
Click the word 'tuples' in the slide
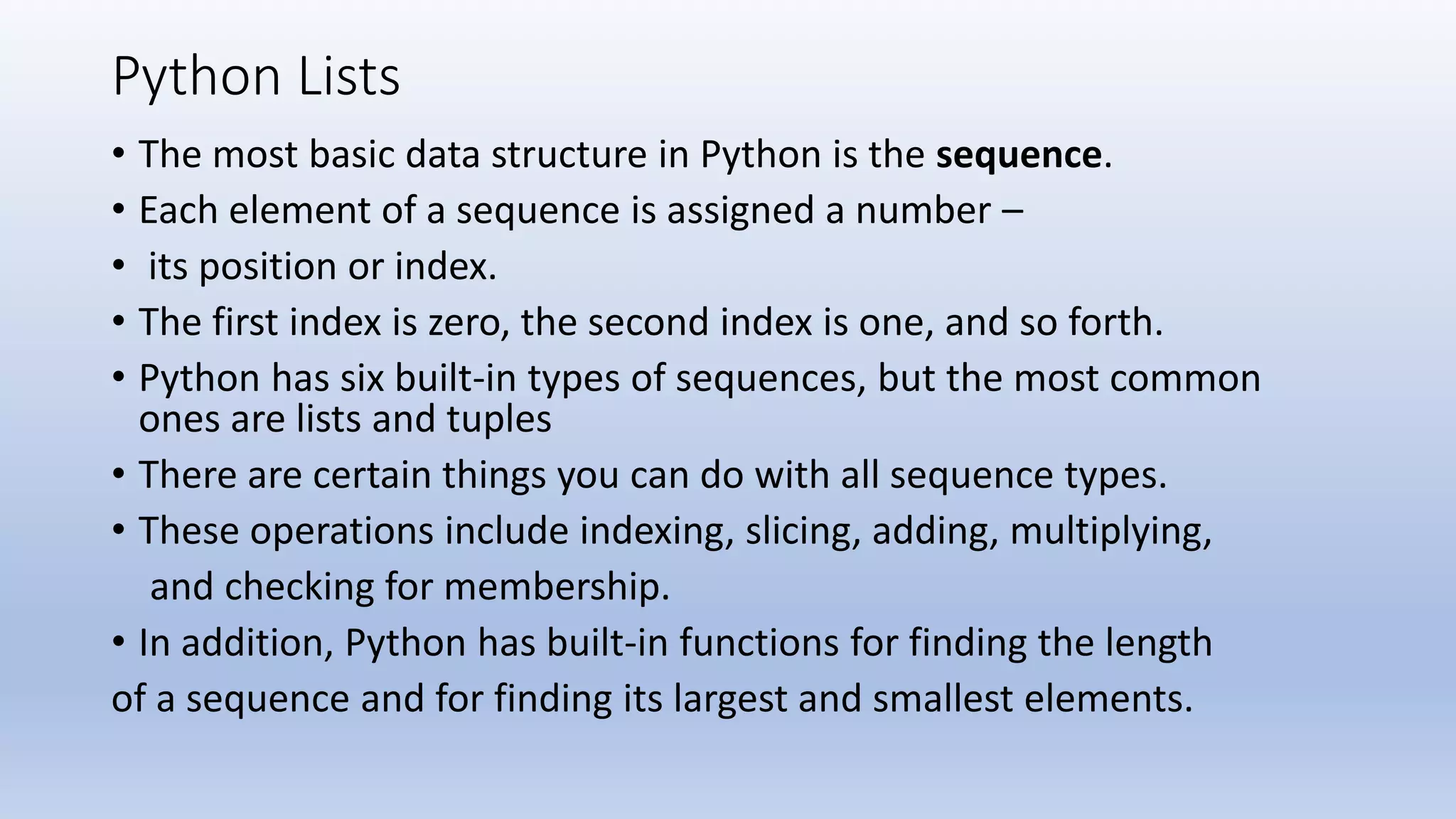[x=499, y=419]
